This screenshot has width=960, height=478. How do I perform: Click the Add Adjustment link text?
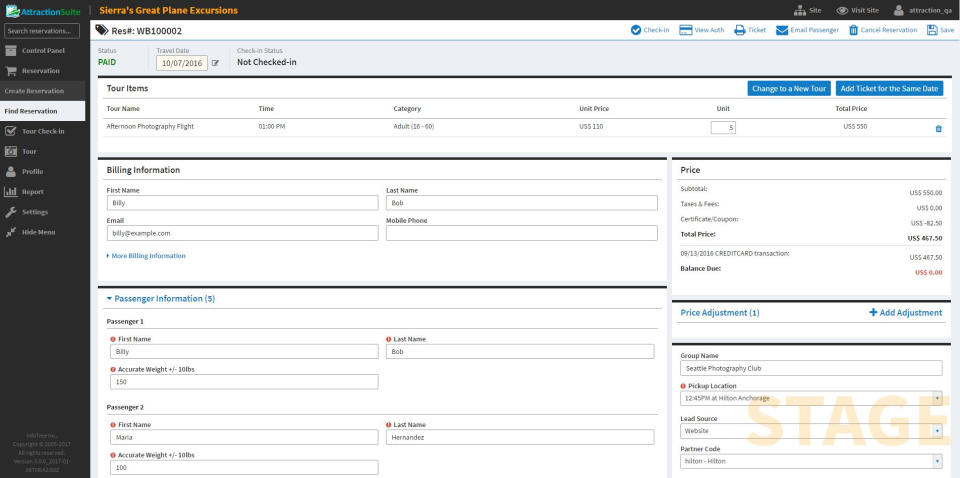click(911, 313)
